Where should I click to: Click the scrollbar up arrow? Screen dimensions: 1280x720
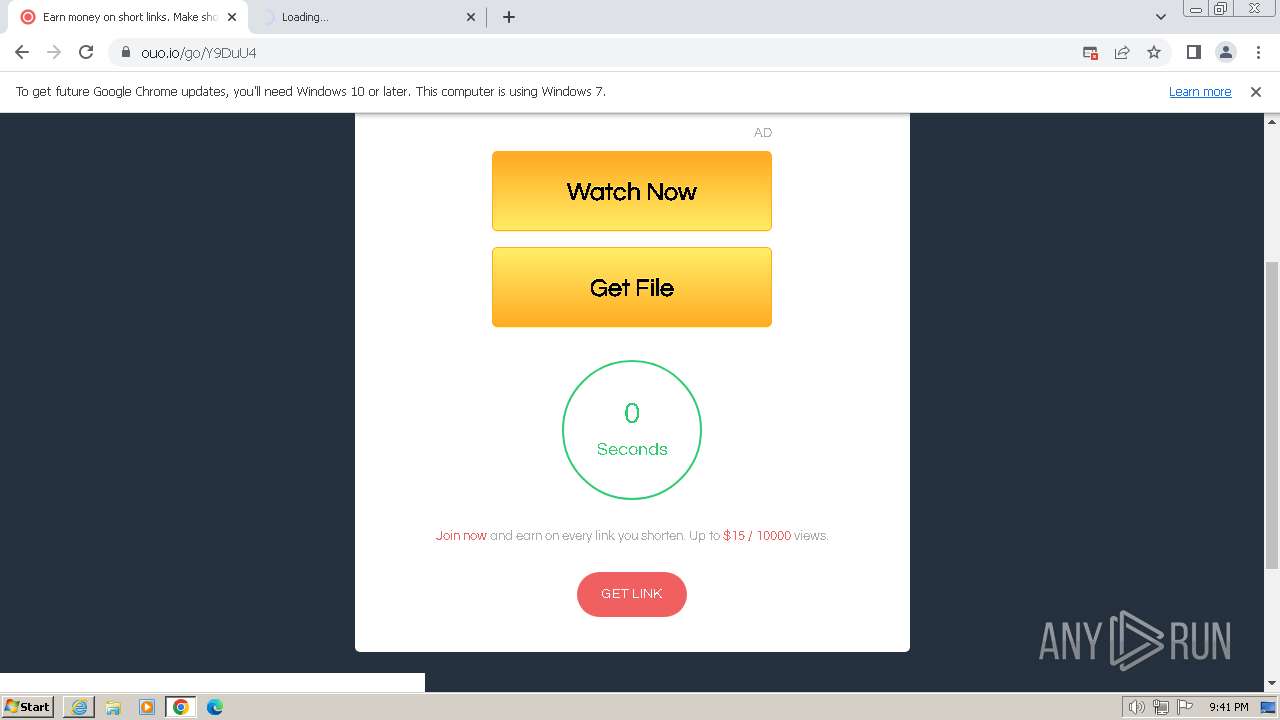click(x=1272, y=120)
